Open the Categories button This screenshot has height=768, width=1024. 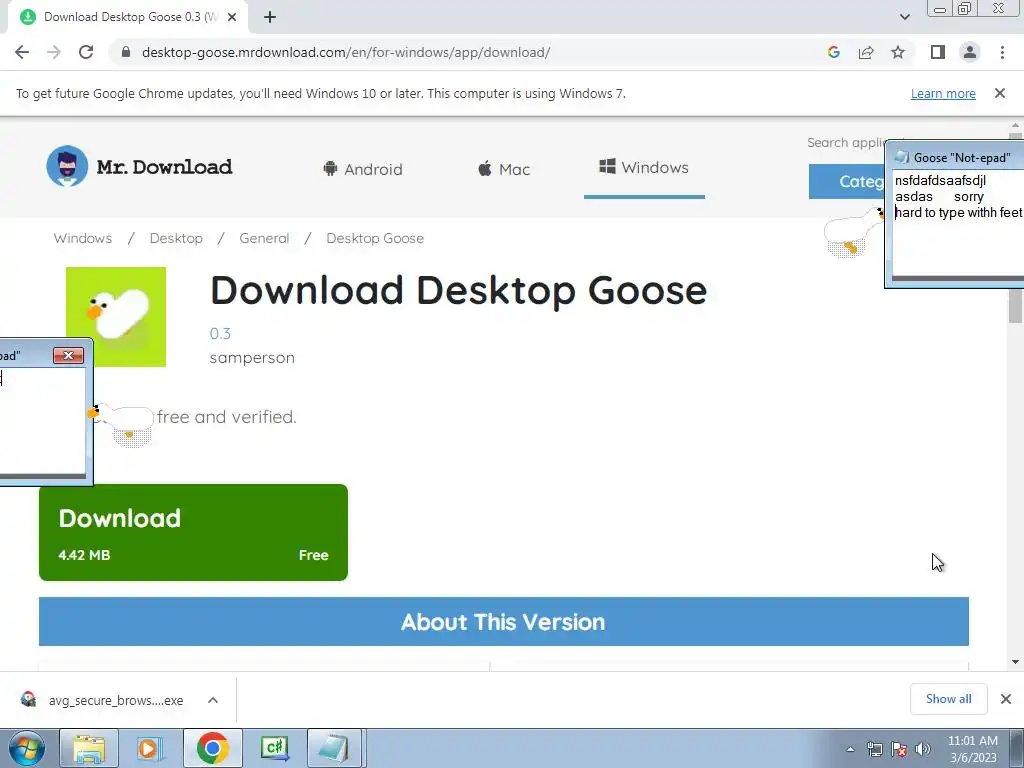(x=847, y=181)
